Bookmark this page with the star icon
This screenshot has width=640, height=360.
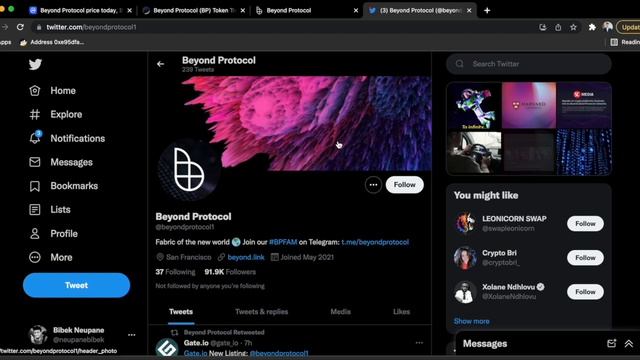573,27
